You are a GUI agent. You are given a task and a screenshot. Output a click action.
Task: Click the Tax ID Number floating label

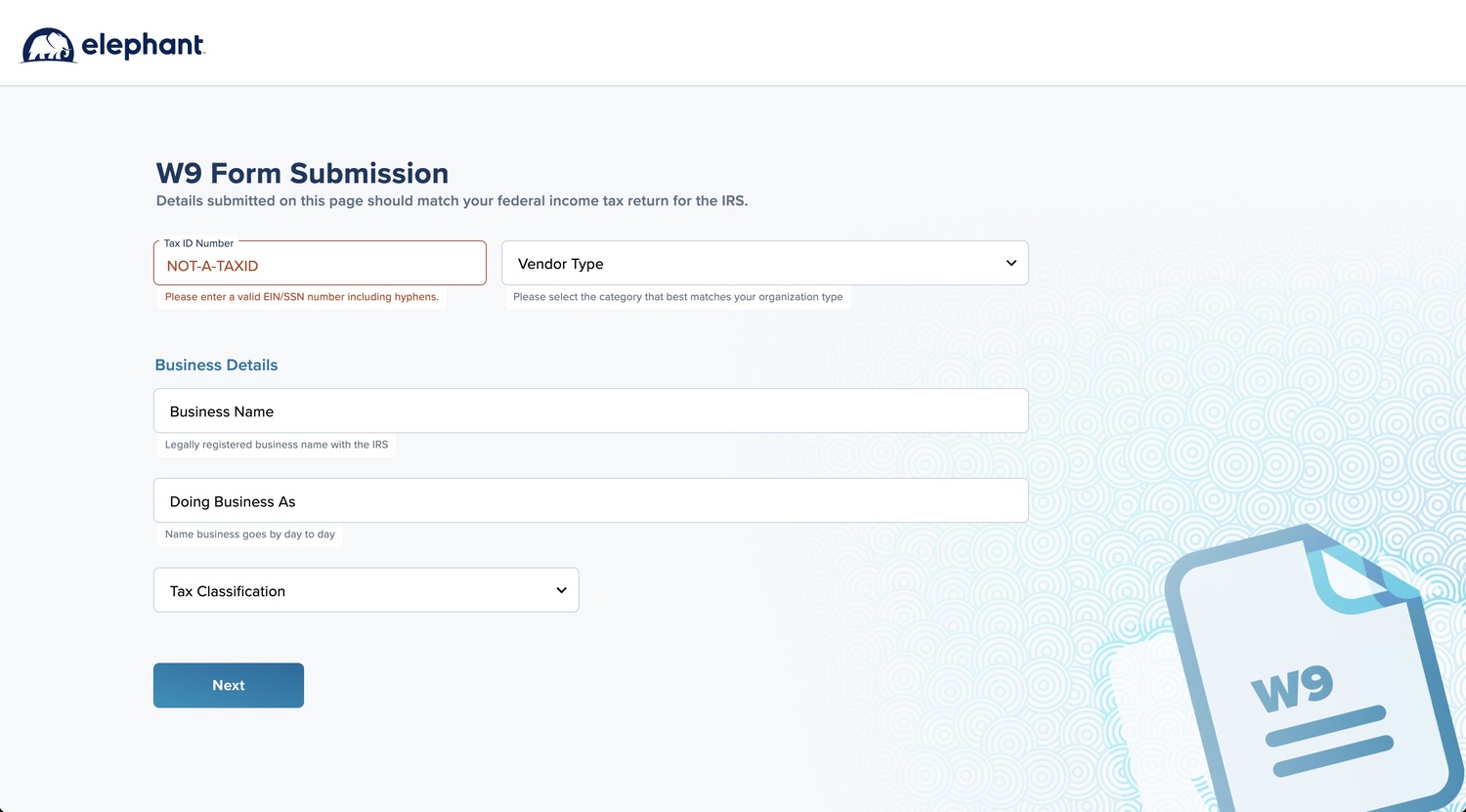198,243
